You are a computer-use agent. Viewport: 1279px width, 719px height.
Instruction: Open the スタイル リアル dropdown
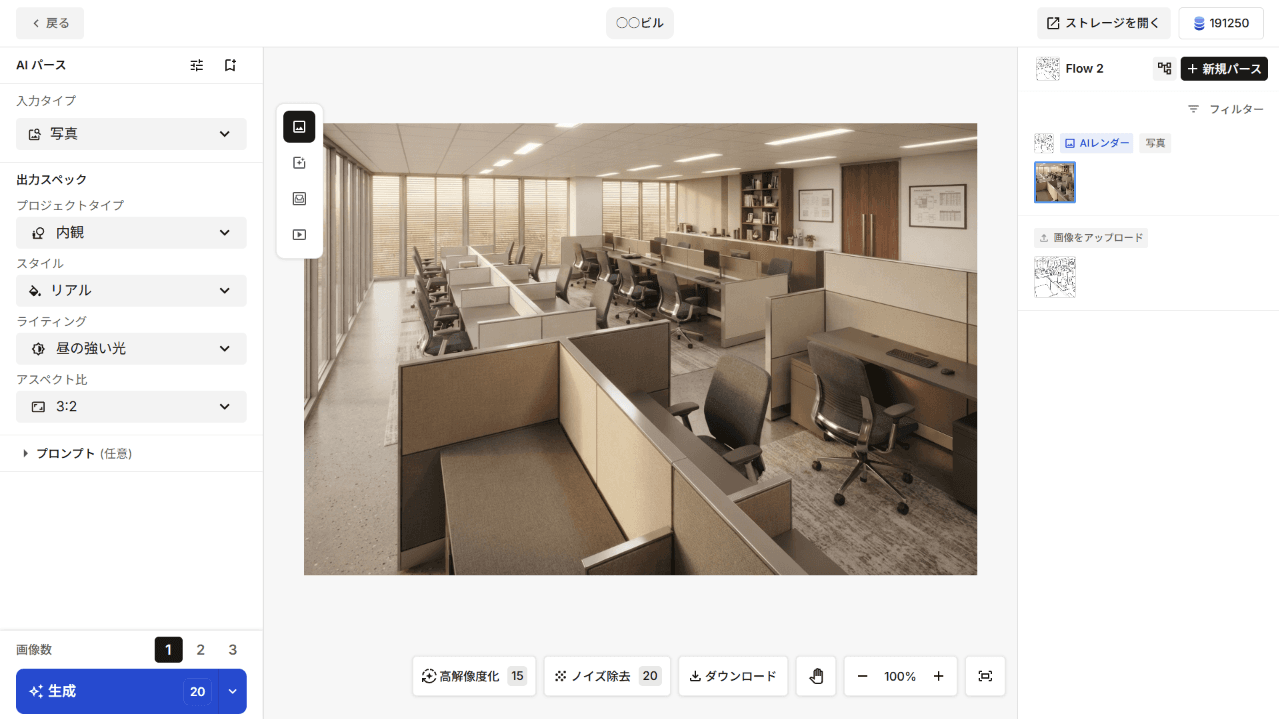click(131, 291)
